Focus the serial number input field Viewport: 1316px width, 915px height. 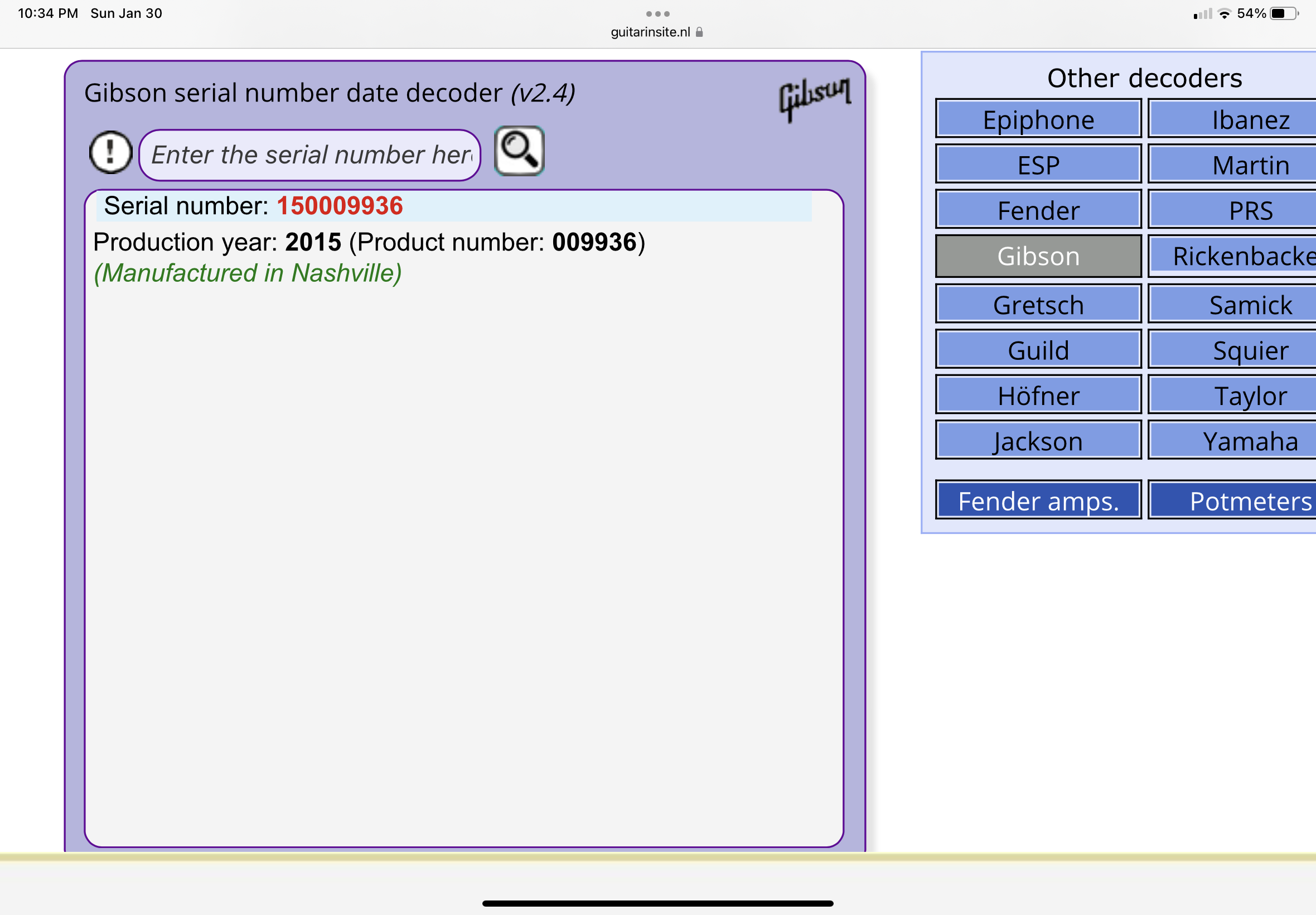309,155
